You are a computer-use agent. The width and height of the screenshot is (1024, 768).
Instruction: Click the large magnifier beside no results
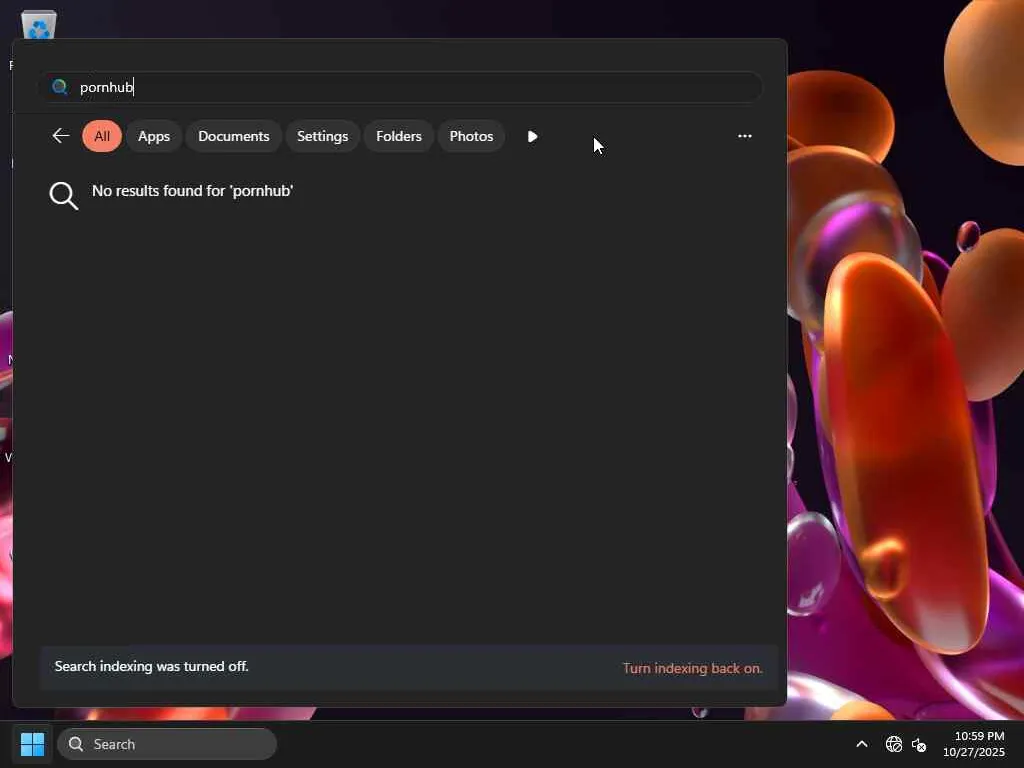point(64,195)
